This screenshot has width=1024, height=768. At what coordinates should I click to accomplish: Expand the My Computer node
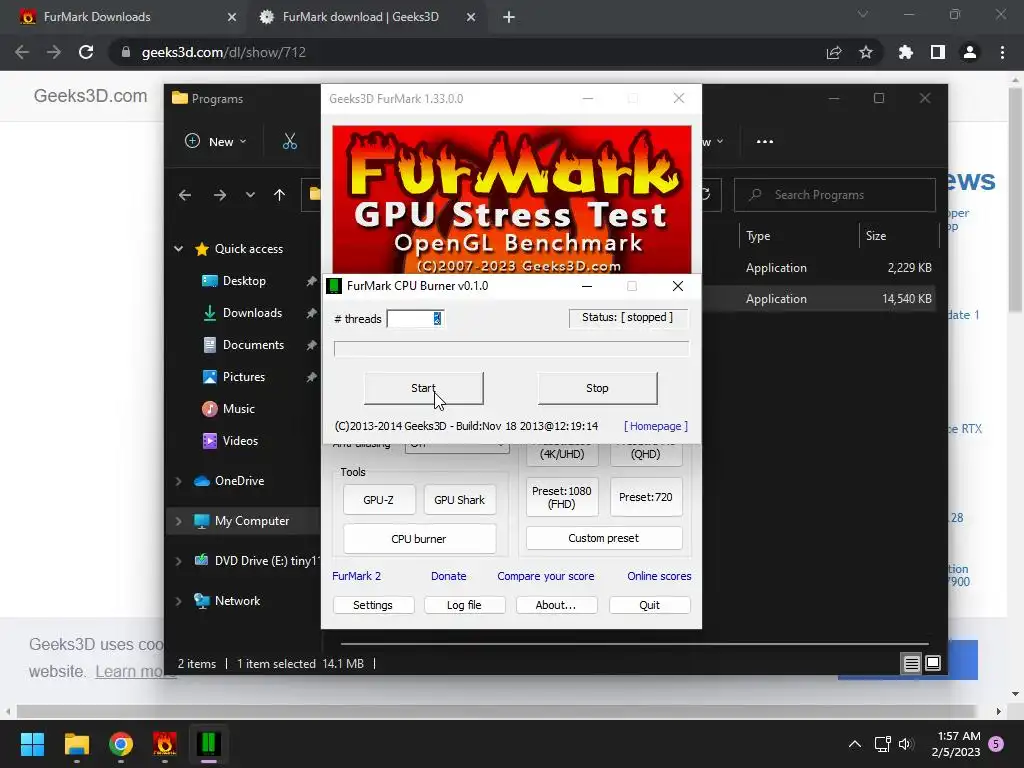point(178,521)
